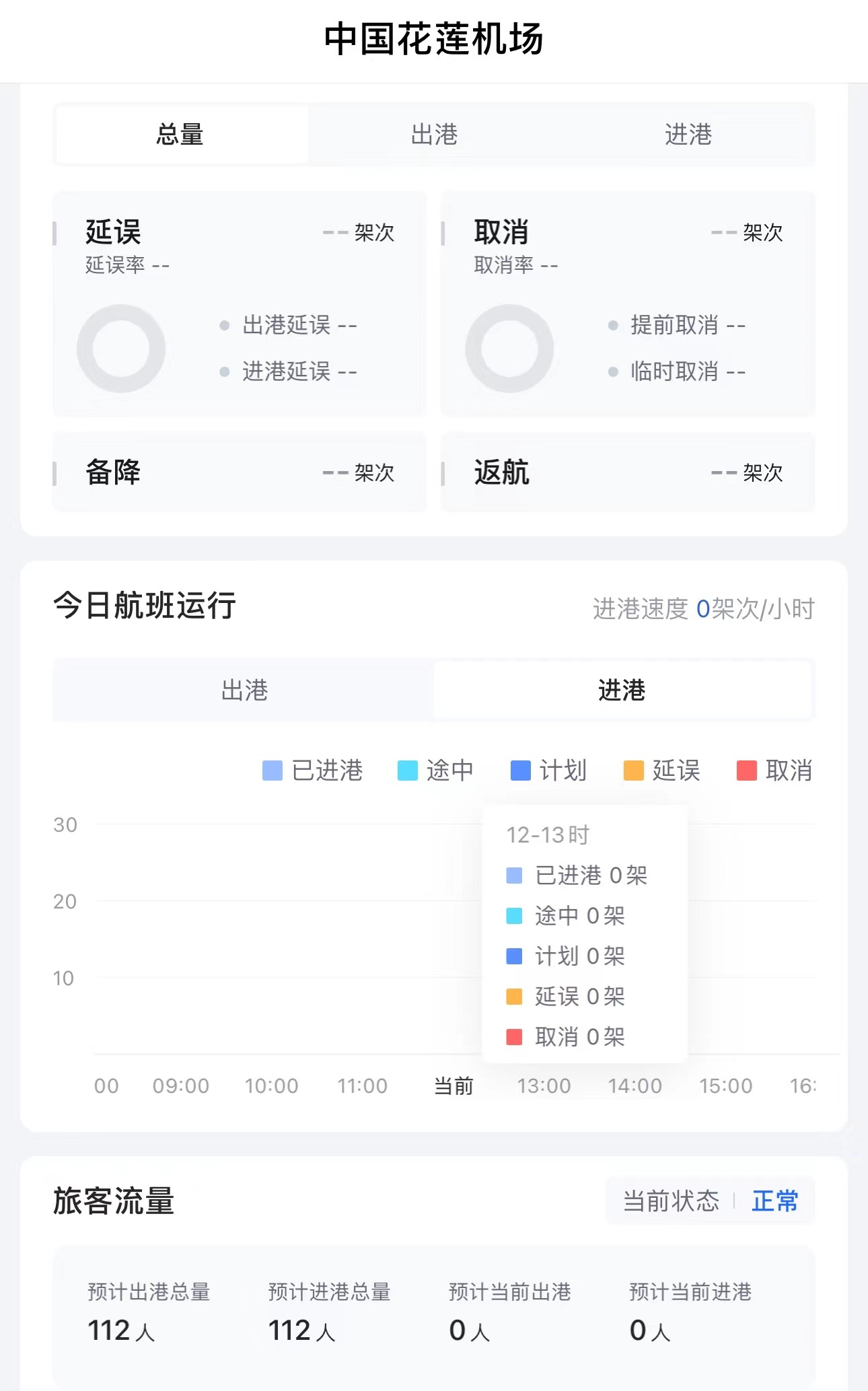The width and height of the screenshot is (868, 1391).
Task: Toggle the 延误 legend series
Action: pyautogui.click(x=662, y=771)
